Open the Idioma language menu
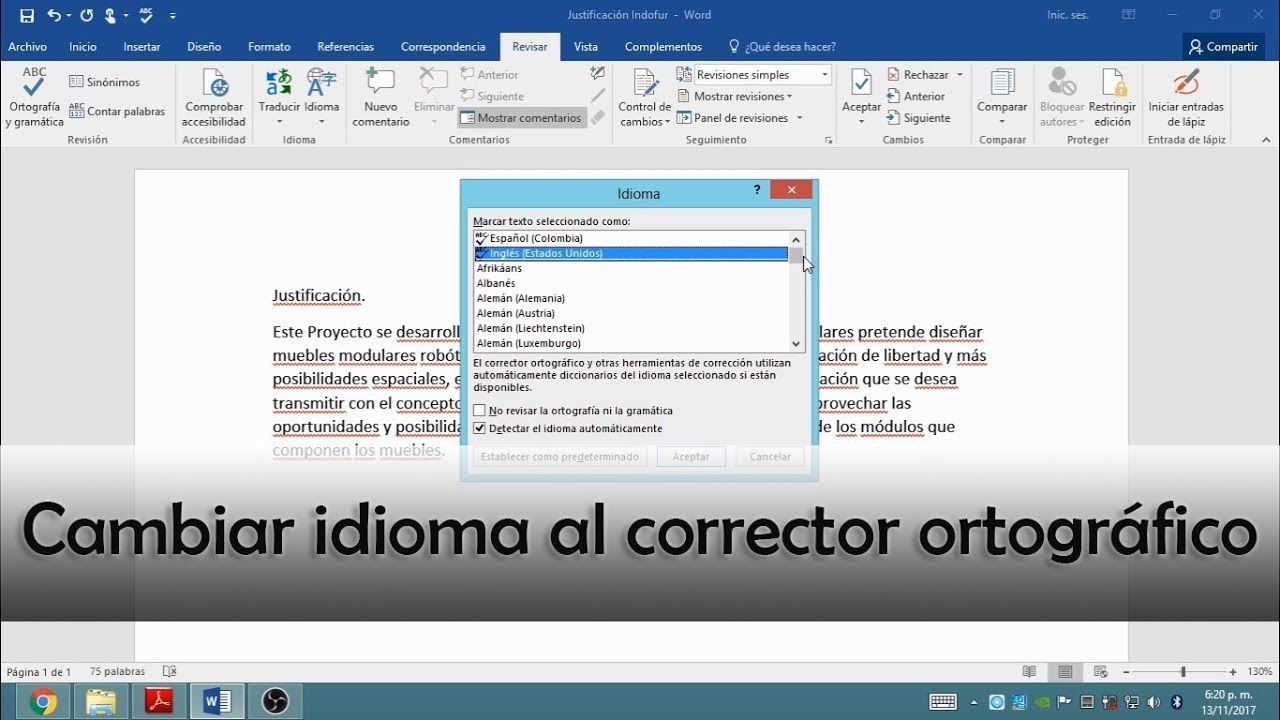The image size is (1280, 720). click(x=322, y=98)
